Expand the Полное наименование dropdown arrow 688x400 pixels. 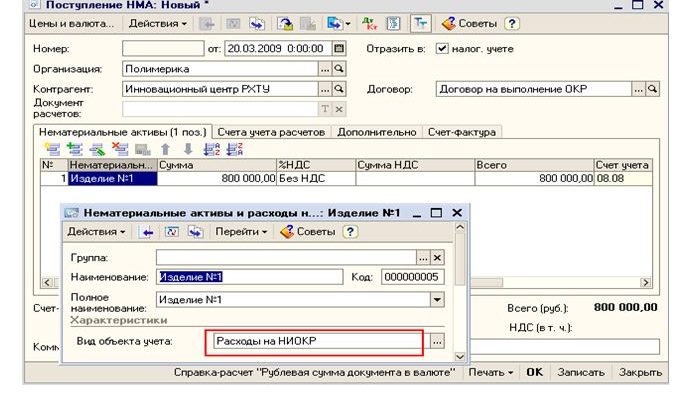[x=436, y=299]
